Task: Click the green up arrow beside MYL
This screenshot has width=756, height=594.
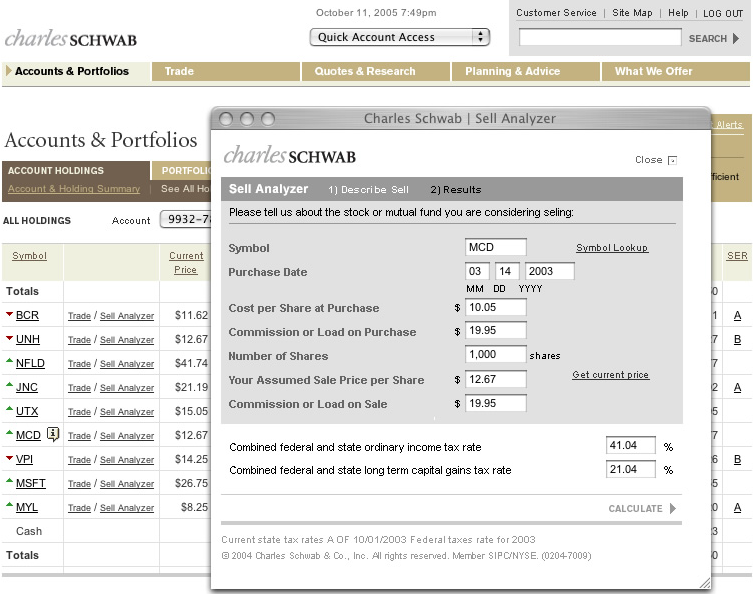Action: point(9,504)
